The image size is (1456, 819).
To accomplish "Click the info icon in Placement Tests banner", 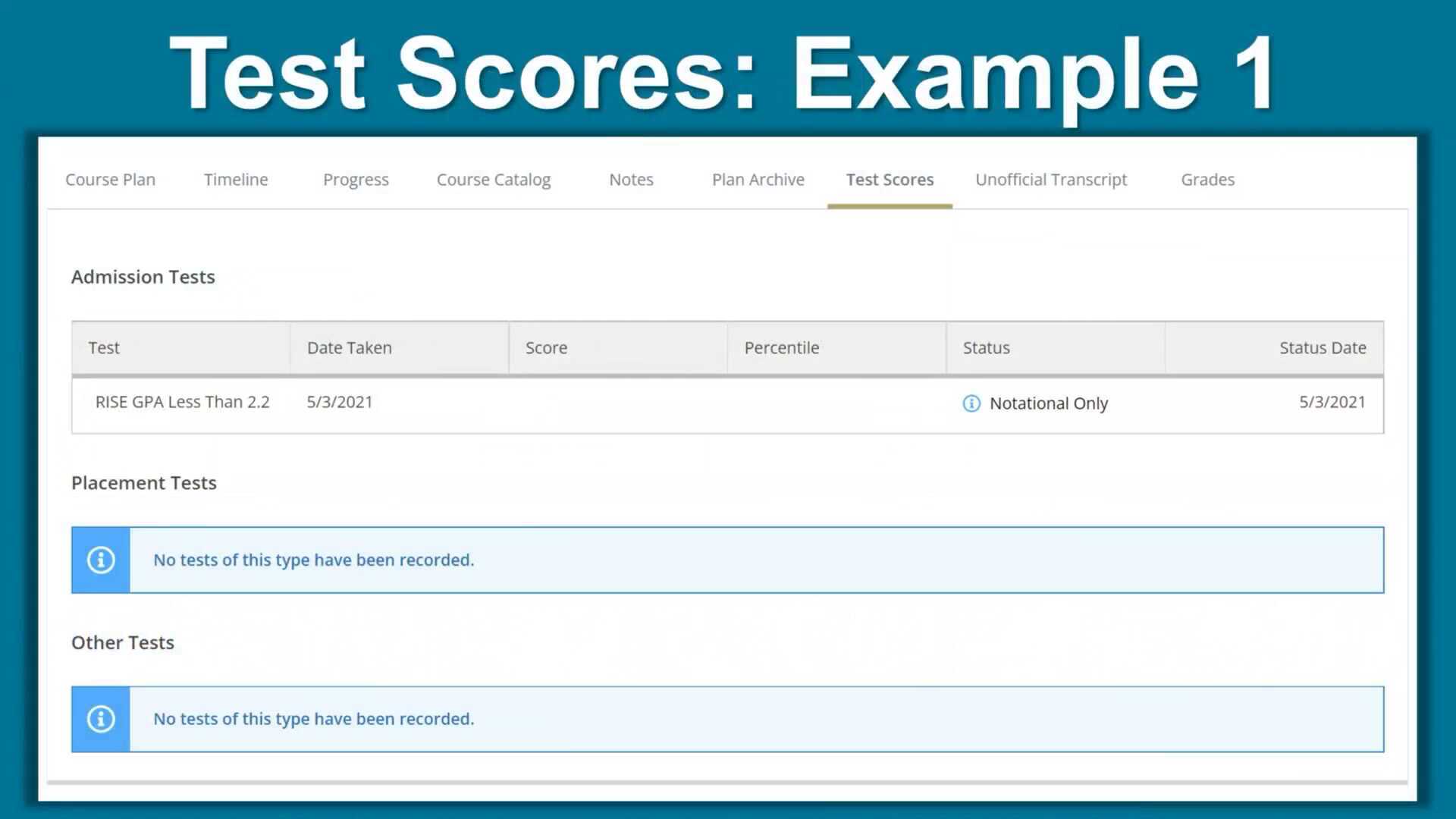I will (100, 560).
